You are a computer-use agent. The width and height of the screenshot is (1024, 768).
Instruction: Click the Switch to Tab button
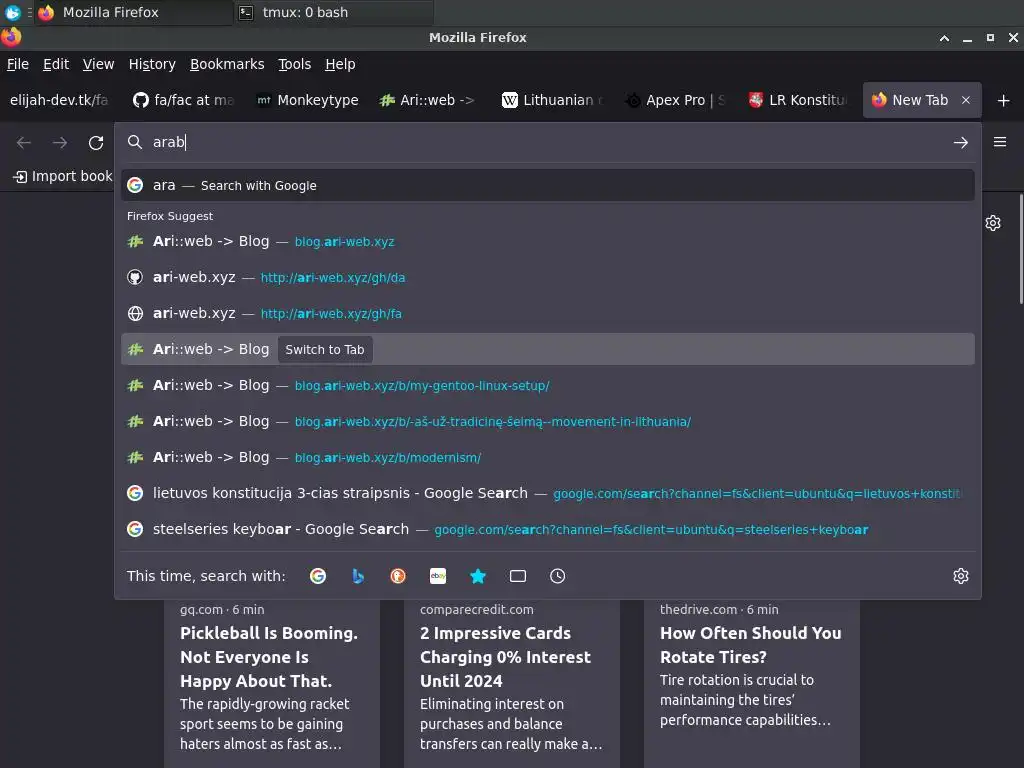tap(325, 349)
